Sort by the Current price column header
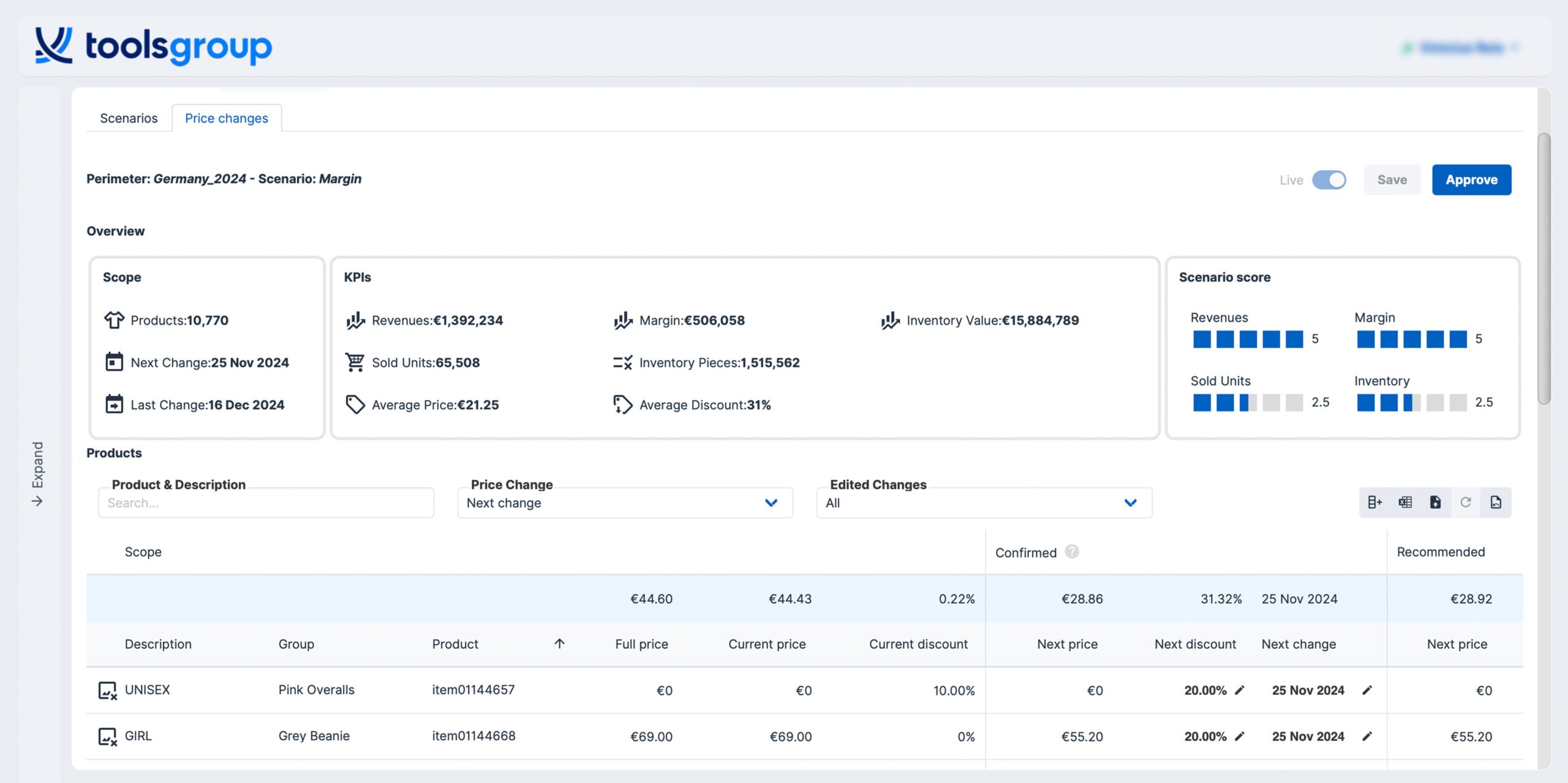This screenshot has width=1568, height=783. pyautogui.click(x=767, y=644)
